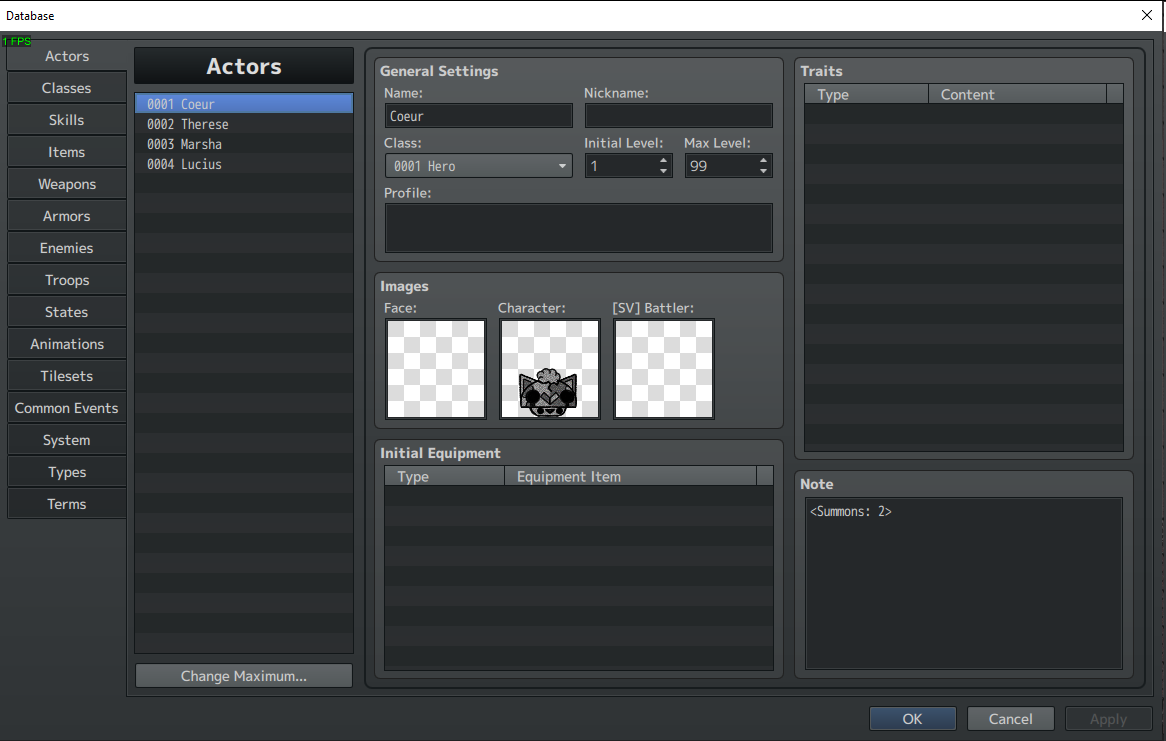Open the Skills database tab
Image resolution: width=1166 pixels, height=741 pixels.
click(67, 120)
